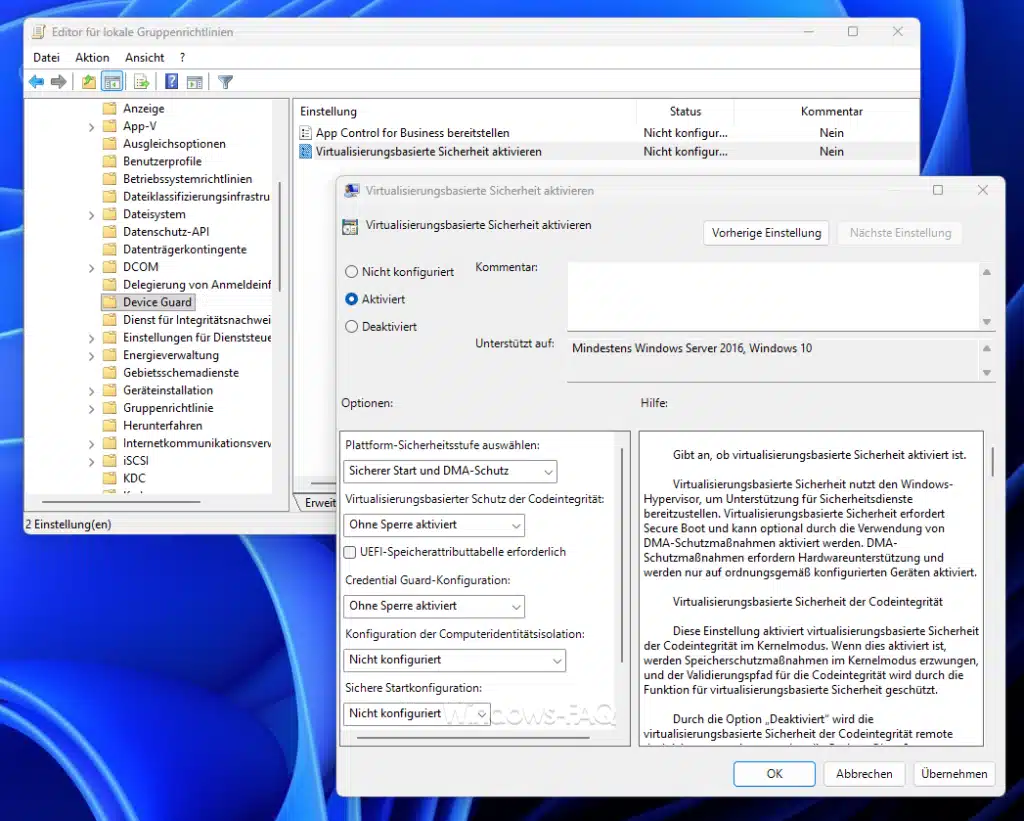Click the Editor icon in the title bar

(x=39, y=31)
